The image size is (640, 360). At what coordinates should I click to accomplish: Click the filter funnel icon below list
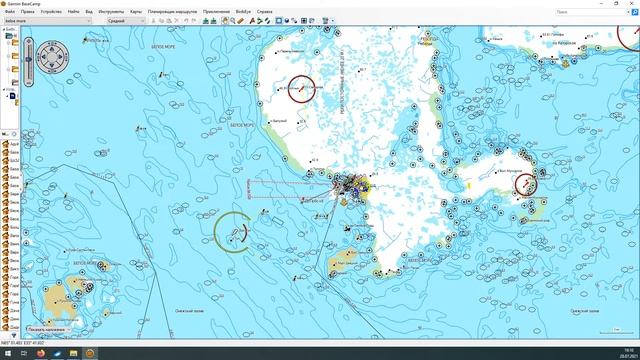coord(14,336)
